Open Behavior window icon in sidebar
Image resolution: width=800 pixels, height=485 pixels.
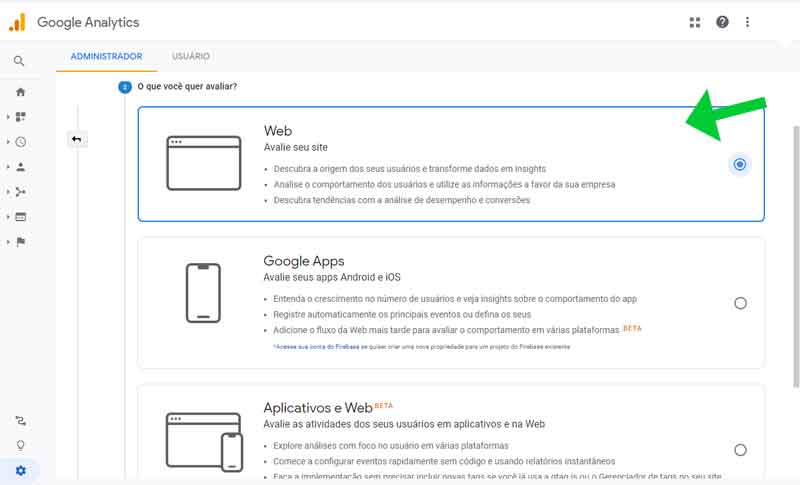point(20,217)
